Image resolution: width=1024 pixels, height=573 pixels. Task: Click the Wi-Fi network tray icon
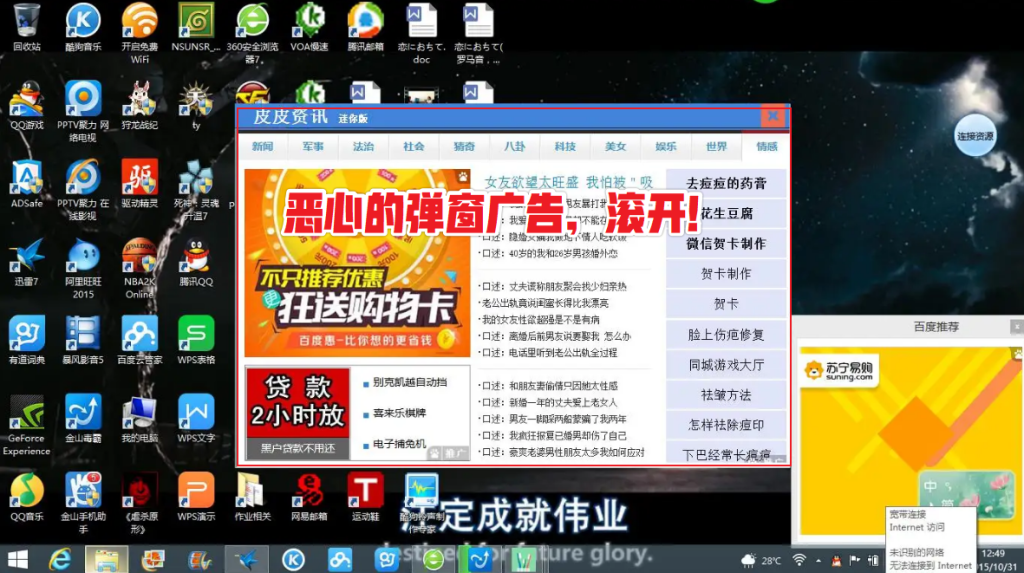pyautogui.click(x=799, y=560)
